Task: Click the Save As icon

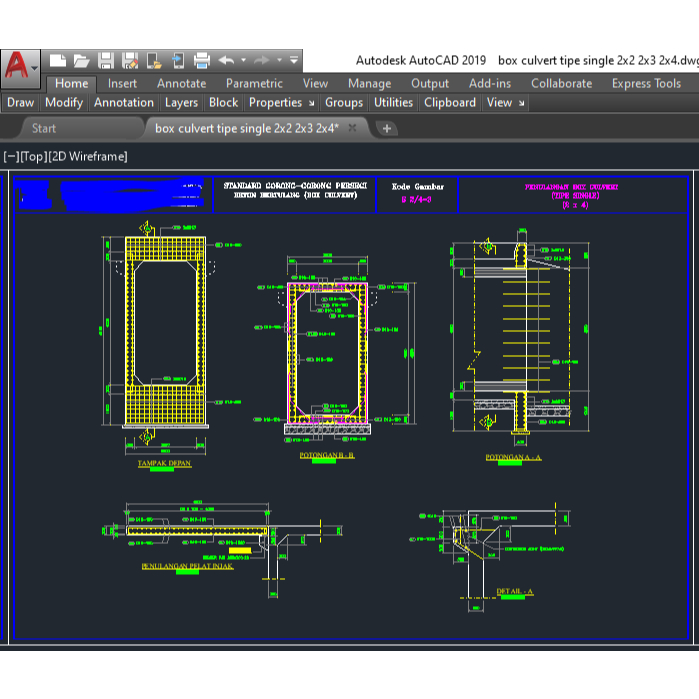Action: pos(130,61)
